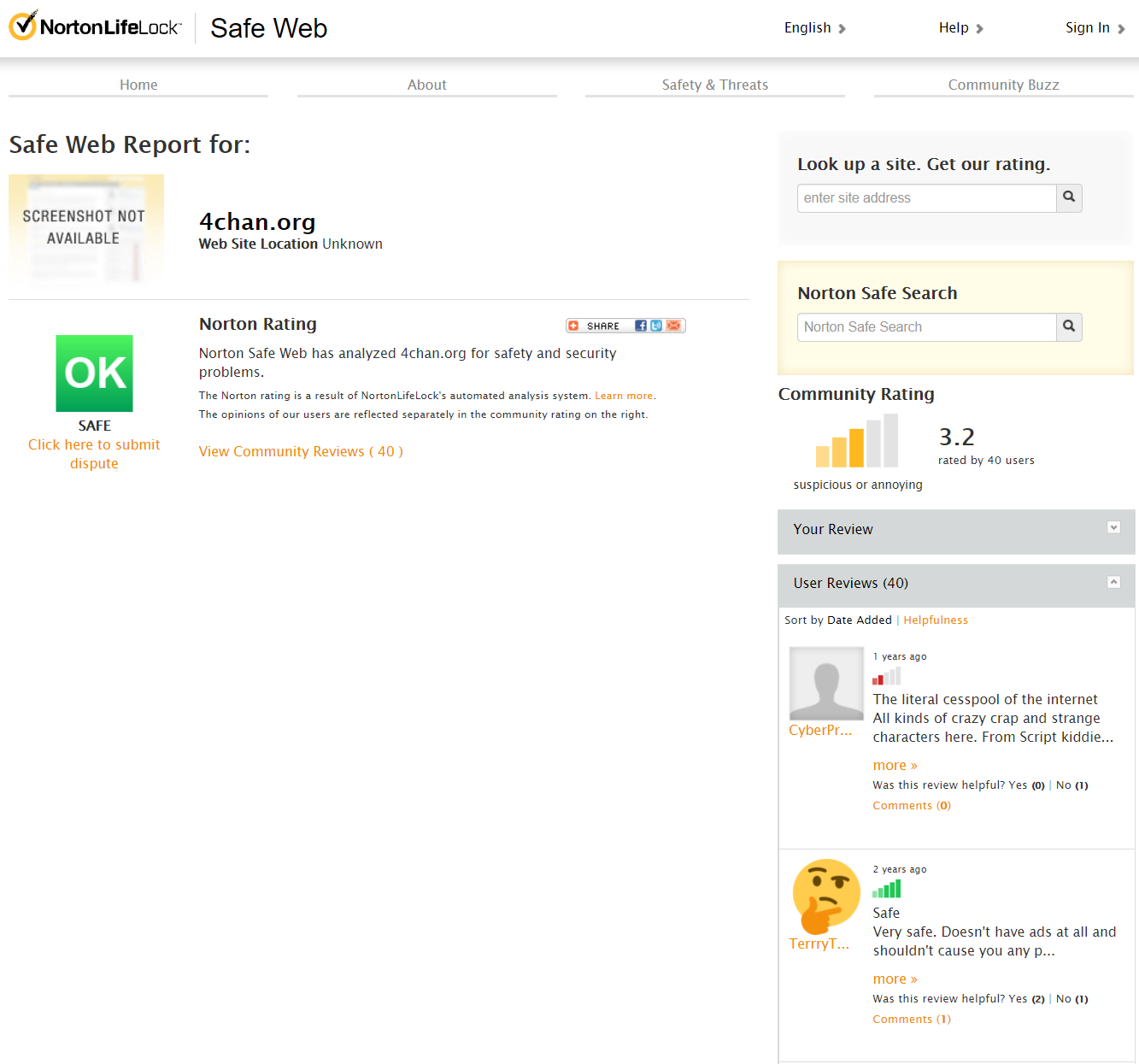Open the Help dropdown menu
The image size is (1139, 1064).
click(x=961, y=28)
